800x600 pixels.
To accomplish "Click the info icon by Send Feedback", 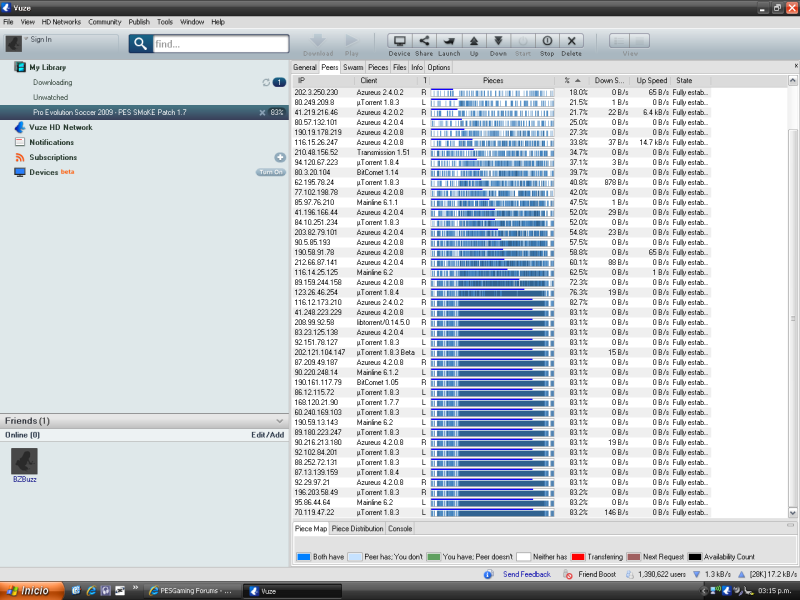I will click(x=488, y=574).
